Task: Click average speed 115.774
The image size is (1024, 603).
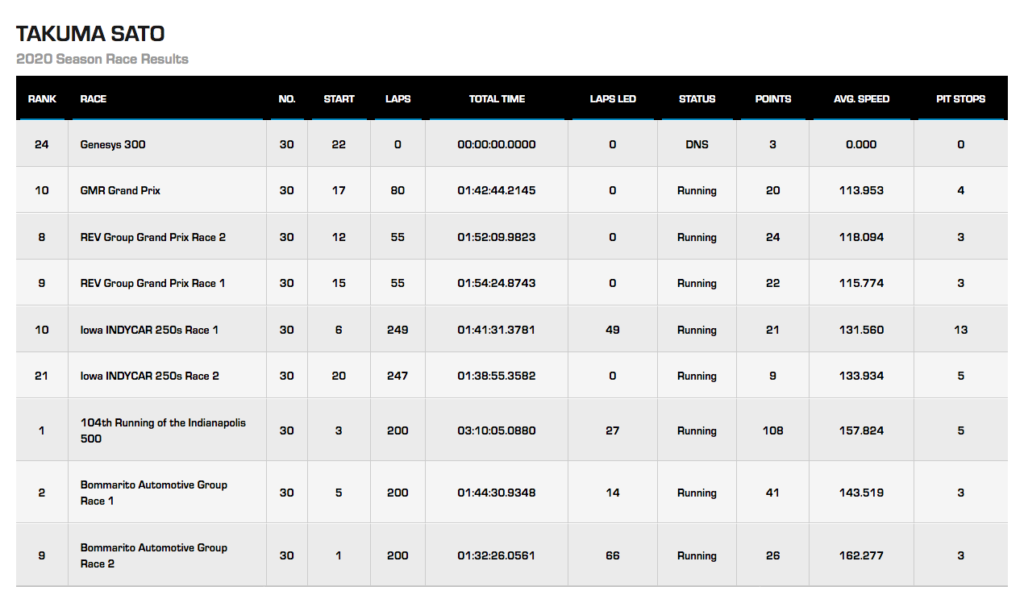Action: 861,284
